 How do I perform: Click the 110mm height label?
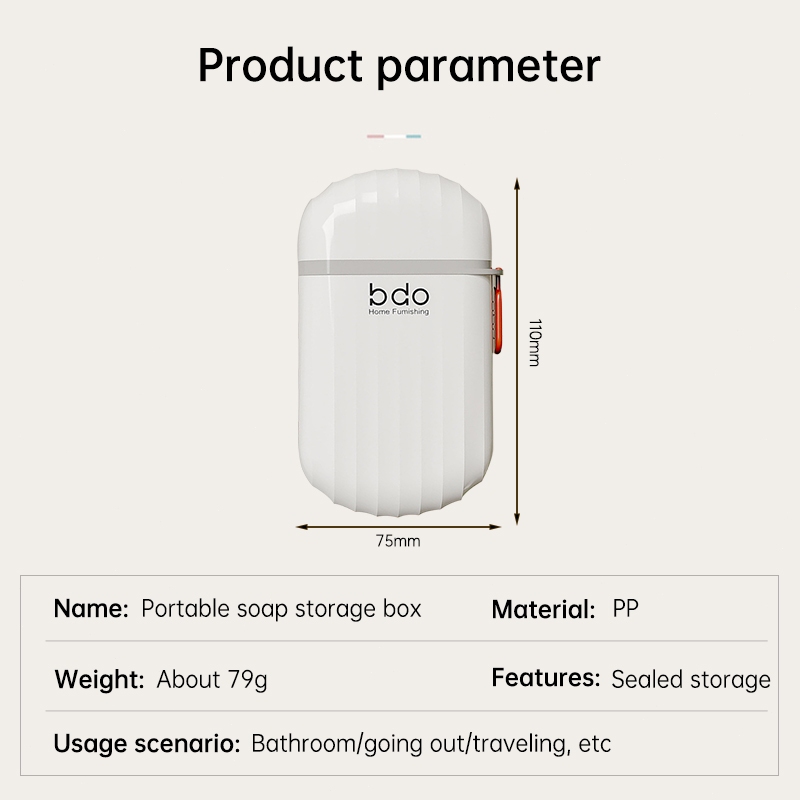(x=535, y=343)
